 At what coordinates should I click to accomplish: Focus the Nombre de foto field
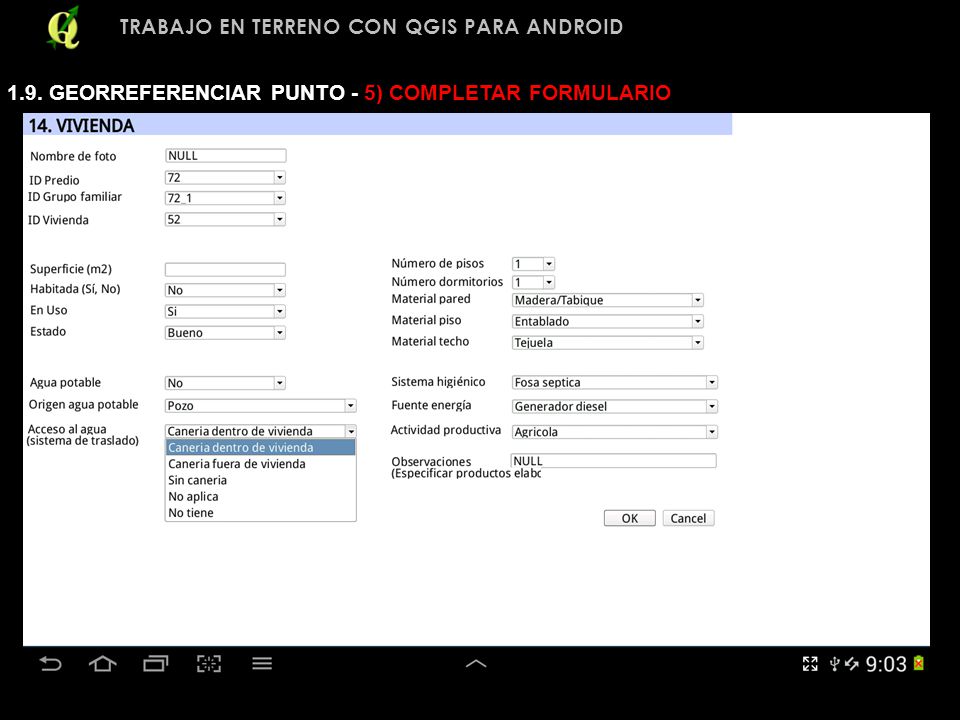(225, 156)
